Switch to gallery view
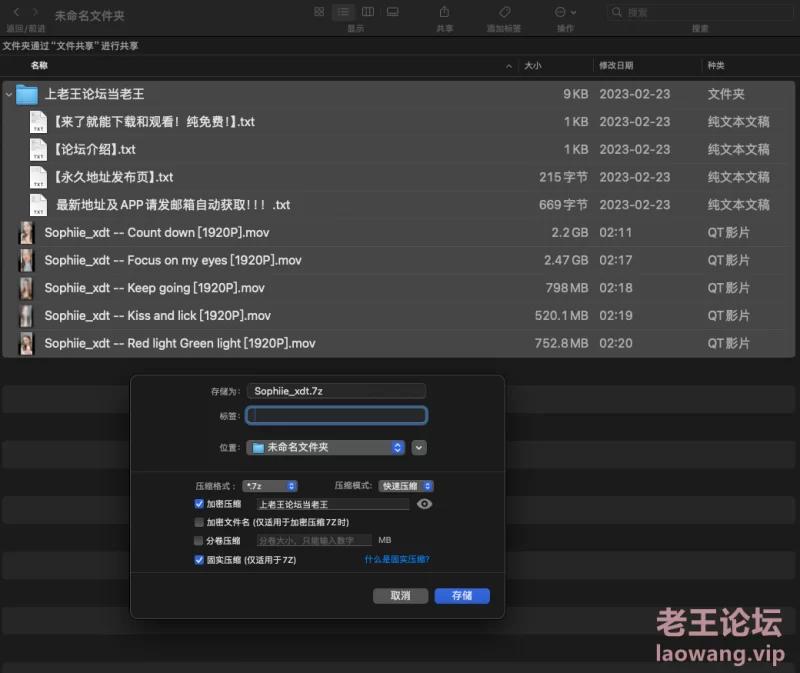Viewport: 800px width, 673px height. click(x=392, y=12)
